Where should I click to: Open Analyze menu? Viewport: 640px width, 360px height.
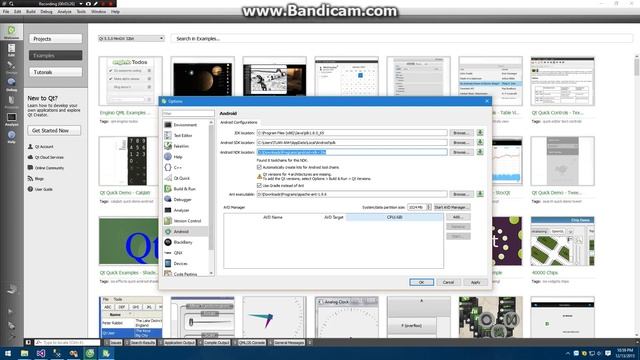point(64,12)
